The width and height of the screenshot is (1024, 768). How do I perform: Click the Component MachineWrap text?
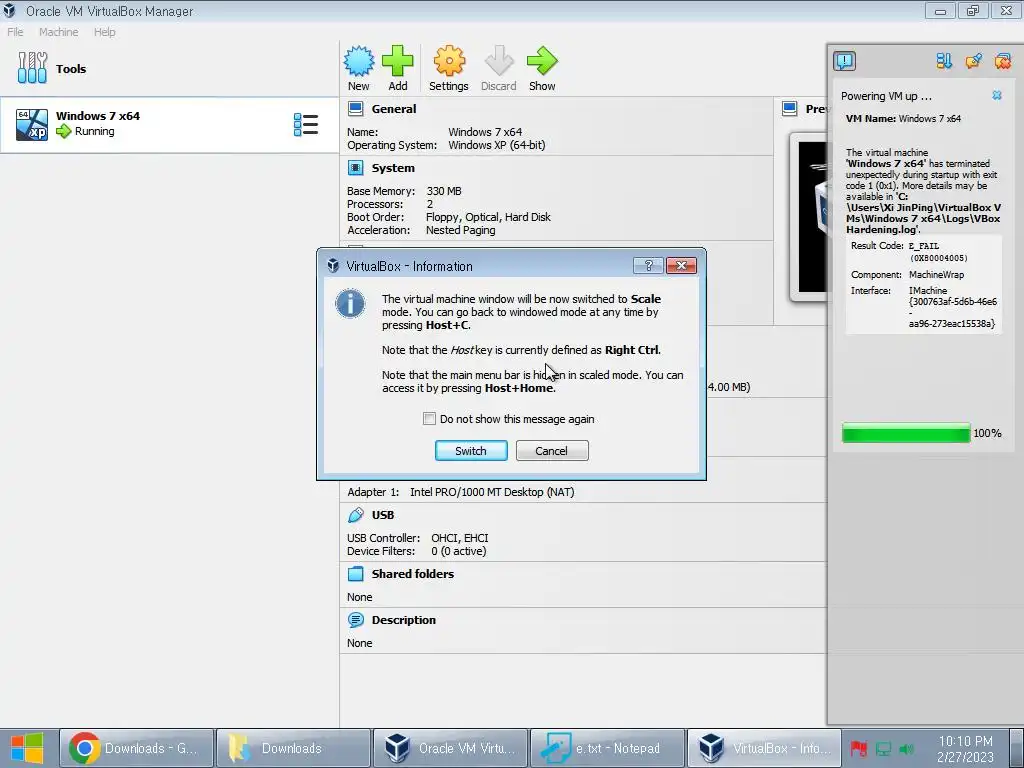pos(936,275)
